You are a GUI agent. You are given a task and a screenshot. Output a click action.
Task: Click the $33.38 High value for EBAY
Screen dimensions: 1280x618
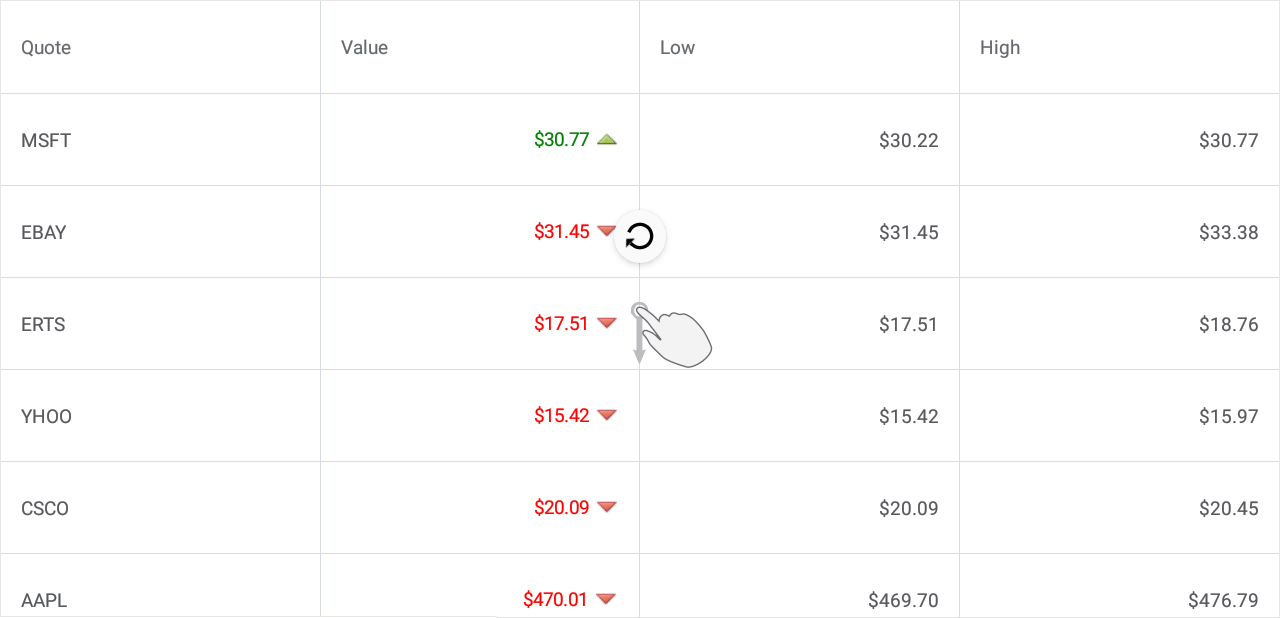1229,232
